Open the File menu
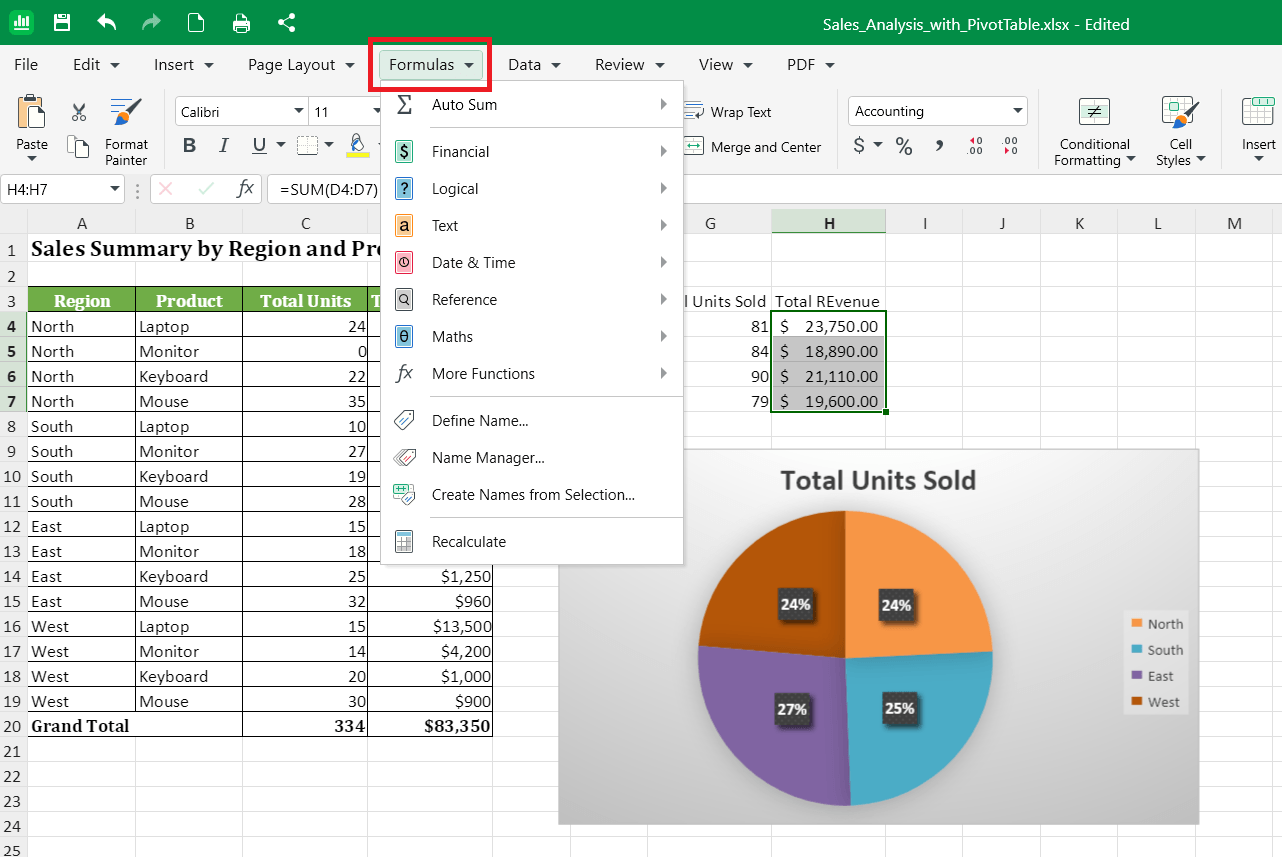This screenshot has width=1282, height=857. pyautogui.click(x=26, y=64)
